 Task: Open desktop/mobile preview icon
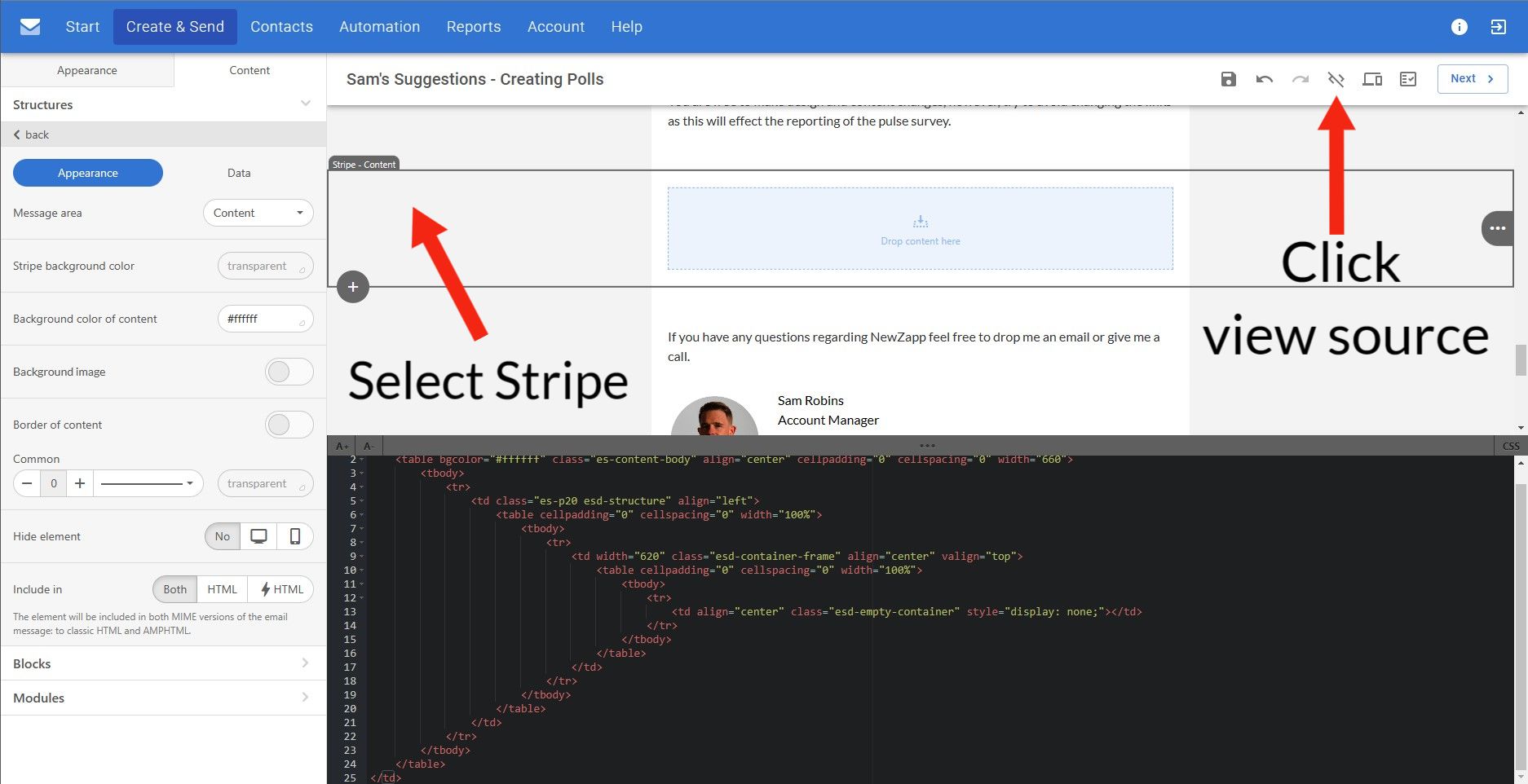click(1371, 79)
